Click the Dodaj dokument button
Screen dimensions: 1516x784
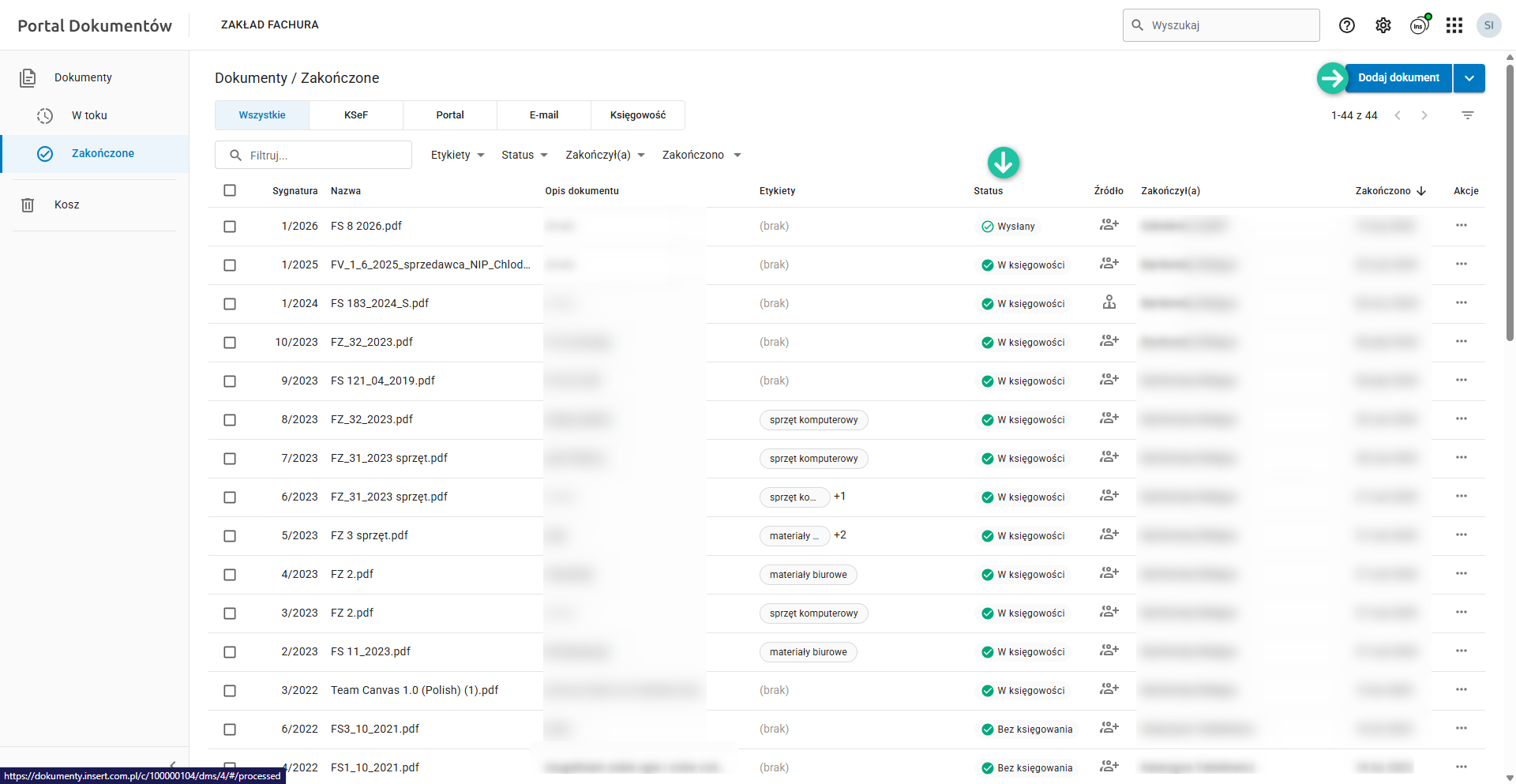1398,78
